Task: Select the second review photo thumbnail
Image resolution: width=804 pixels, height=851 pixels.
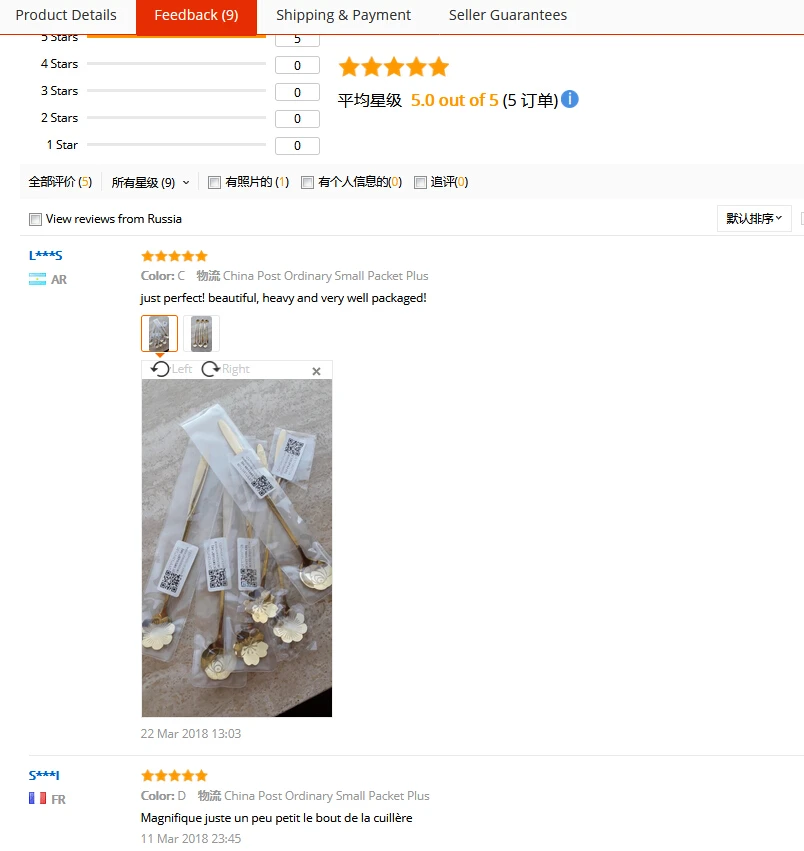Action: [x=201, y=333]
